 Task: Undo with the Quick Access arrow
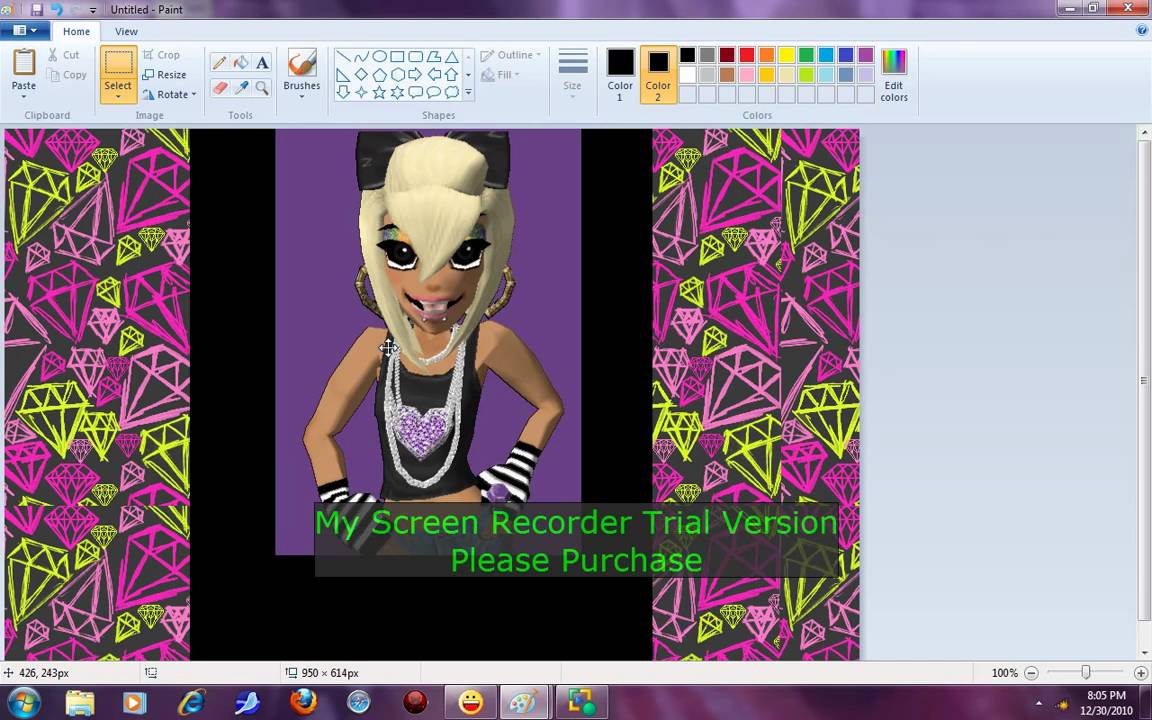tap(57, 10)
